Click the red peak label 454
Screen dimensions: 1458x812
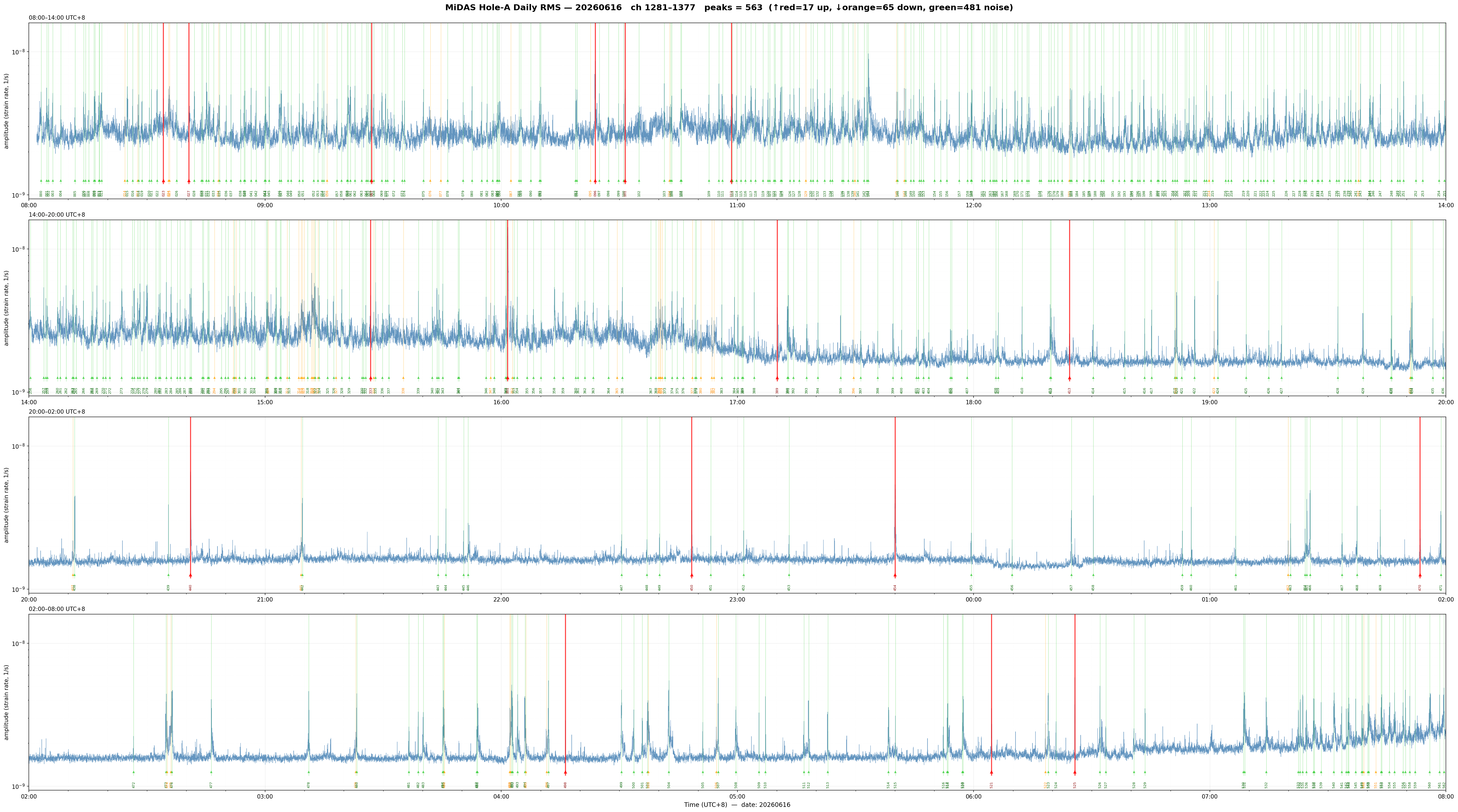895,588
